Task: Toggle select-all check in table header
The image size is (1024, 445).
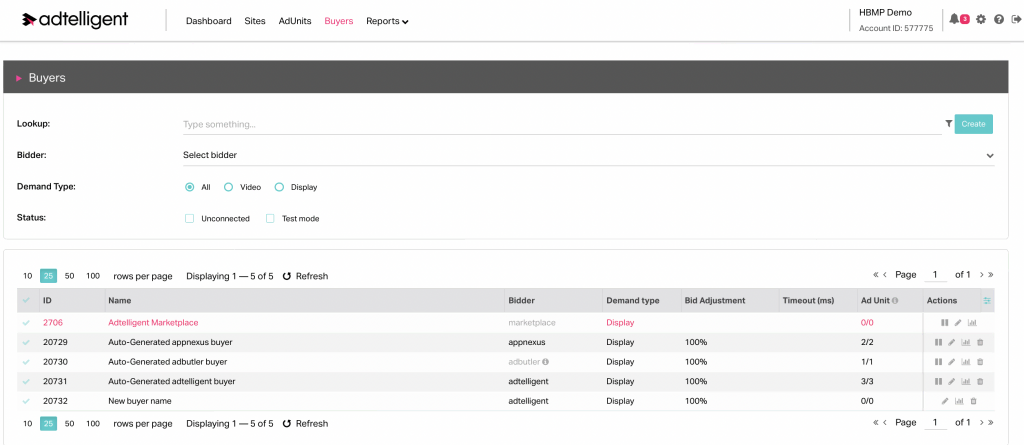Action: pos(26,301)
